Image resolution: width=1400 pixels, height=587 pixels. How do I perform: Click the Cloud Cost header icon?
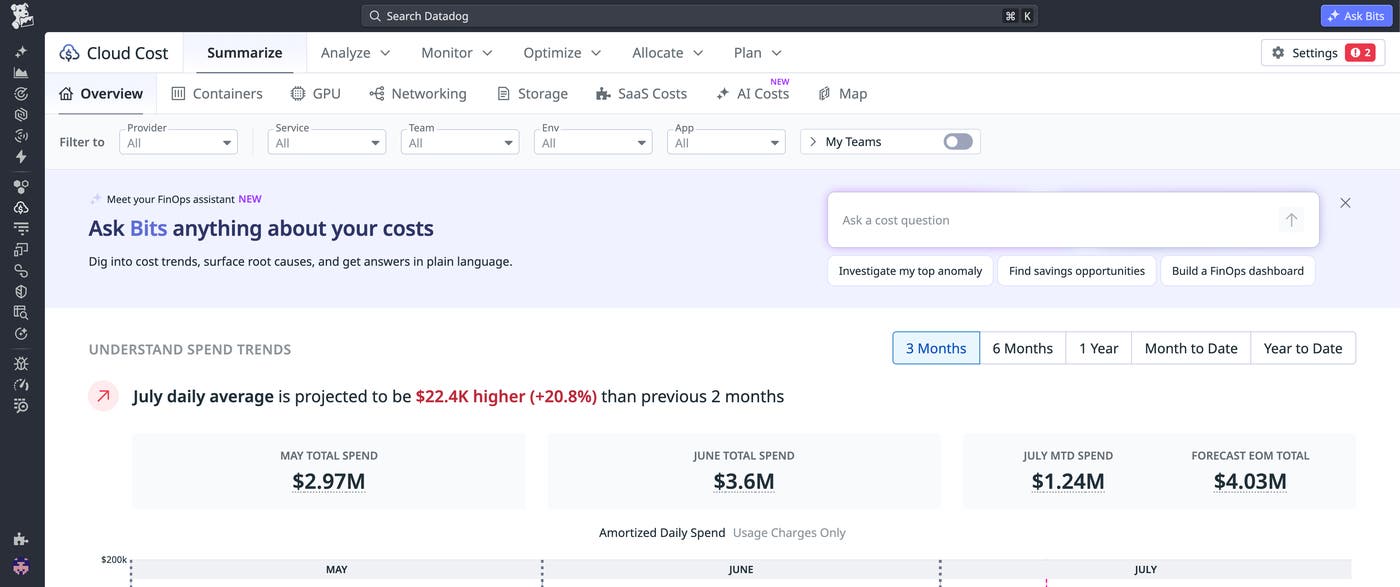(69, 53)
